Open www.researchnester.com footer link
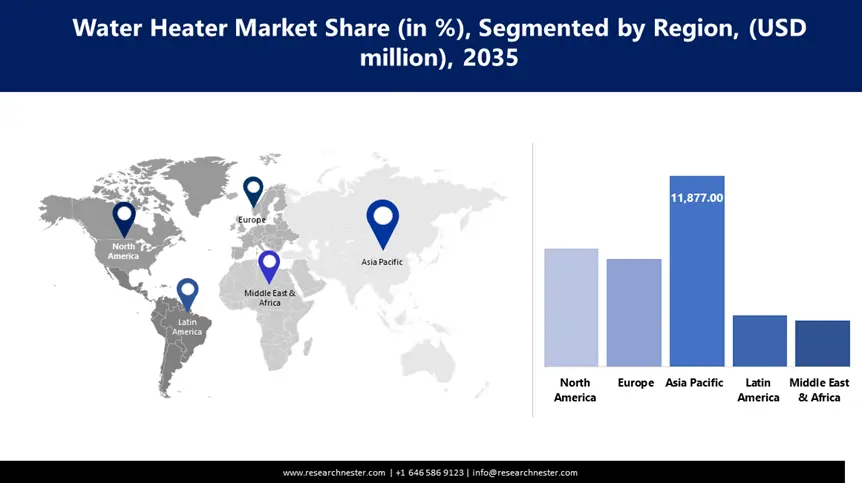The height and width of the screenshot is (483, 862). 334,473
